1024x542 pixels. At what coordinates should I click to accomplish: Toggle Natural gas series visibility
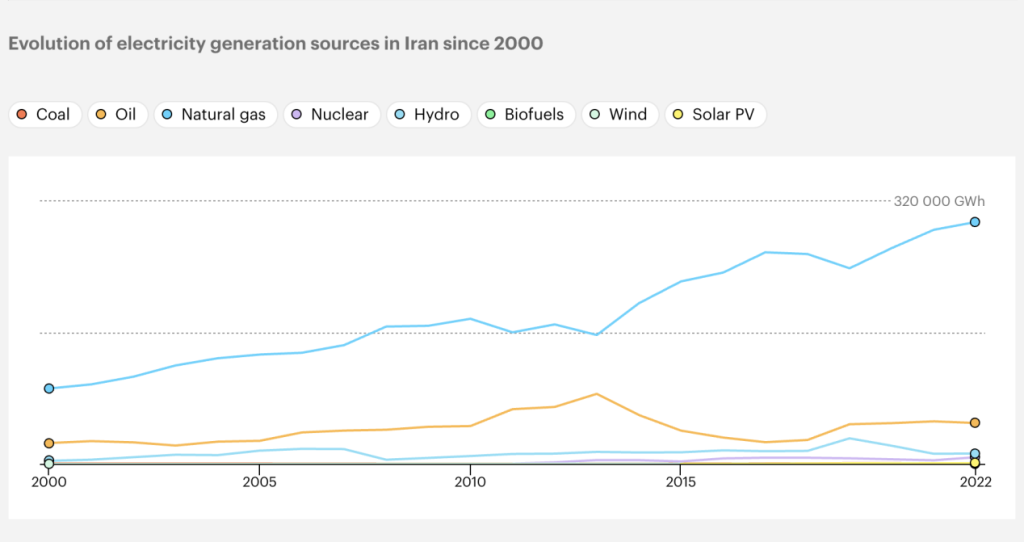coord(216,114)
